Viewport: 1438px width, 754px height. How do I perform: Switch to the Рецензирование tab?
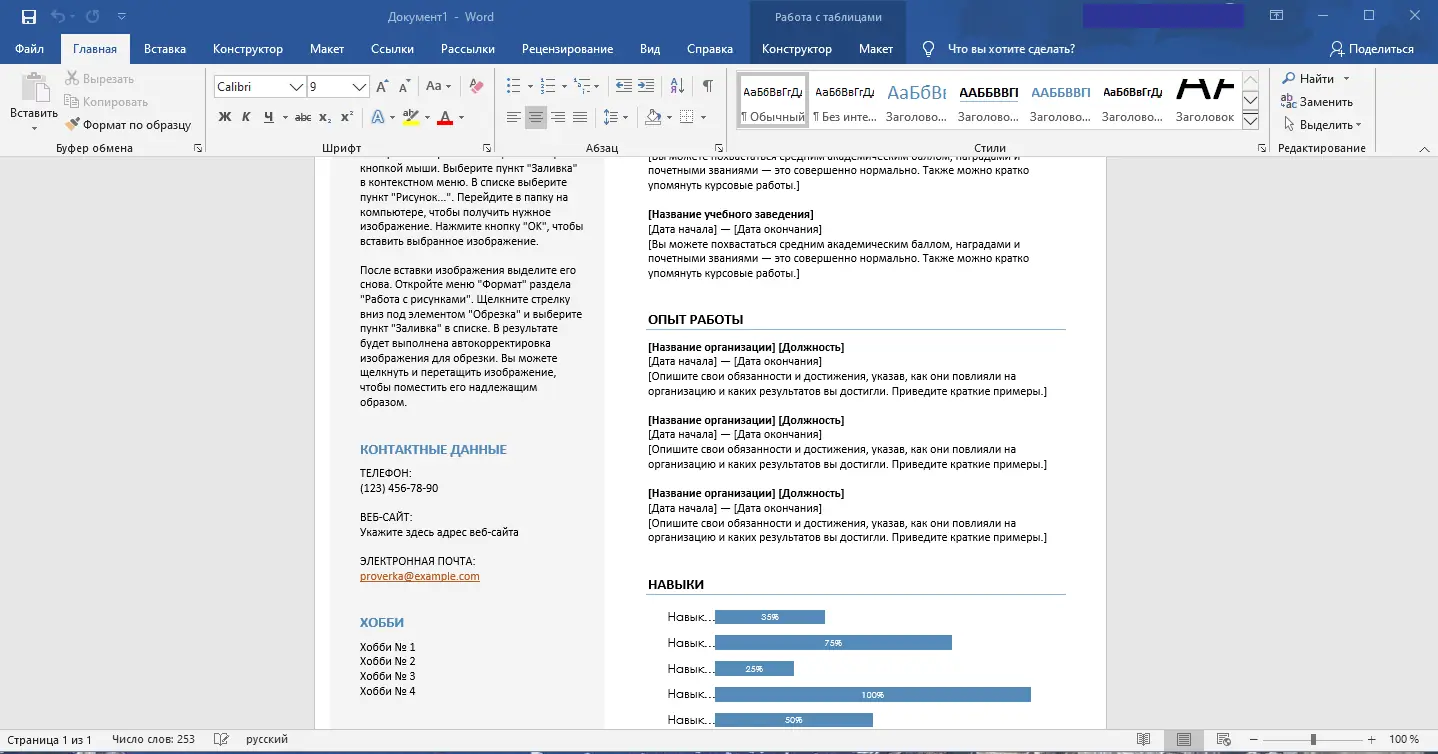567,49
